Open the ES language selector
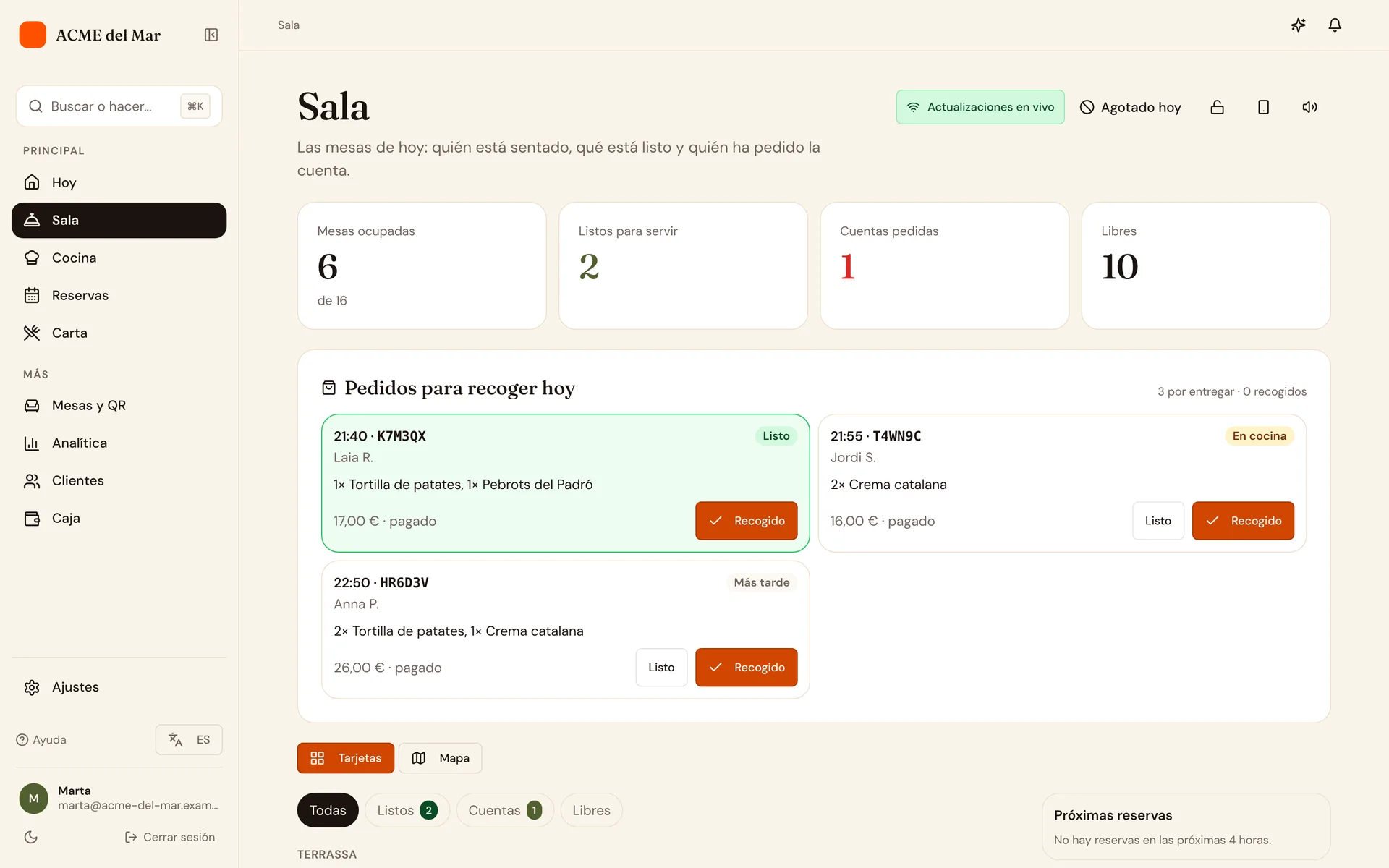Viewport: 1389px width, 868px height. click(x=189, y=739)
